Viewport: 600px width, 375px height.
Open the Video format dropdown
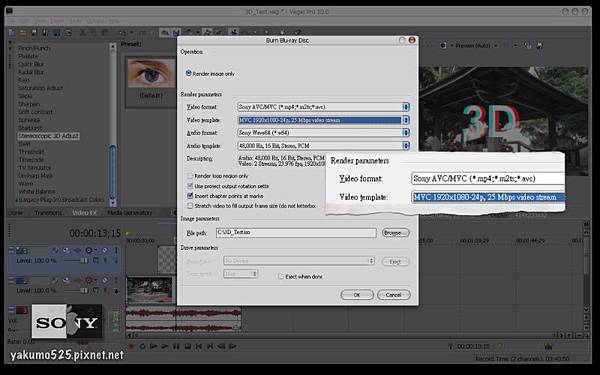(x=323, y=107)
